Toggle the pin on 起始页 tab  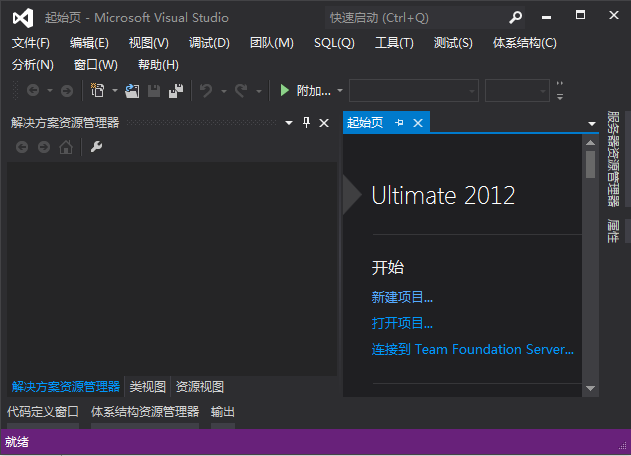(399, 122)
